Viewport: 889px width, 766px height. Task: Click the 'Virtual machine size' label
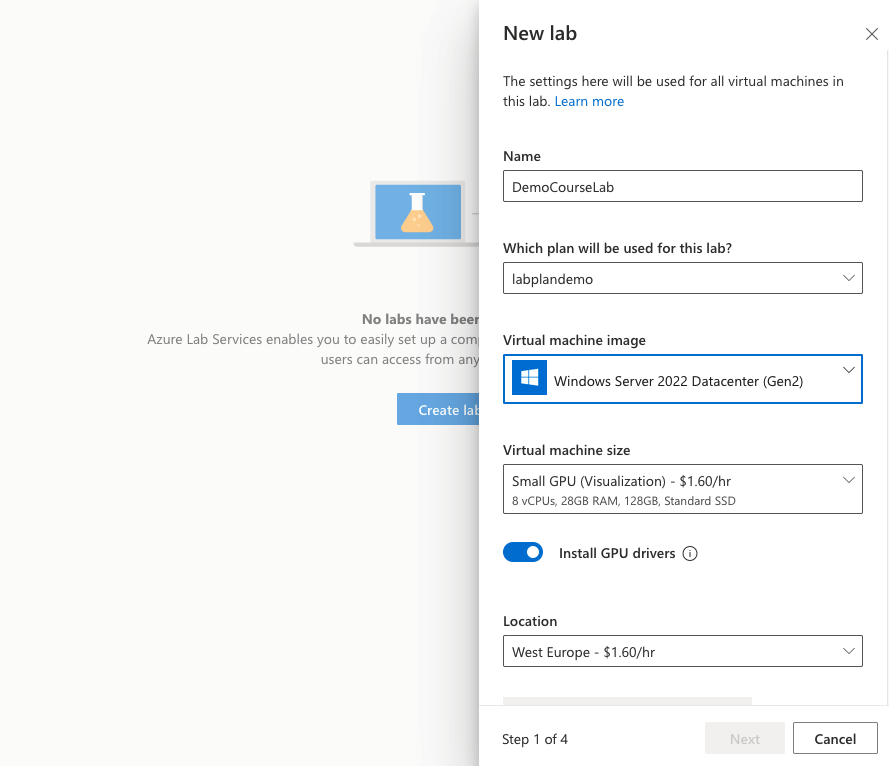pyautogui.click(x=566, y=450)
